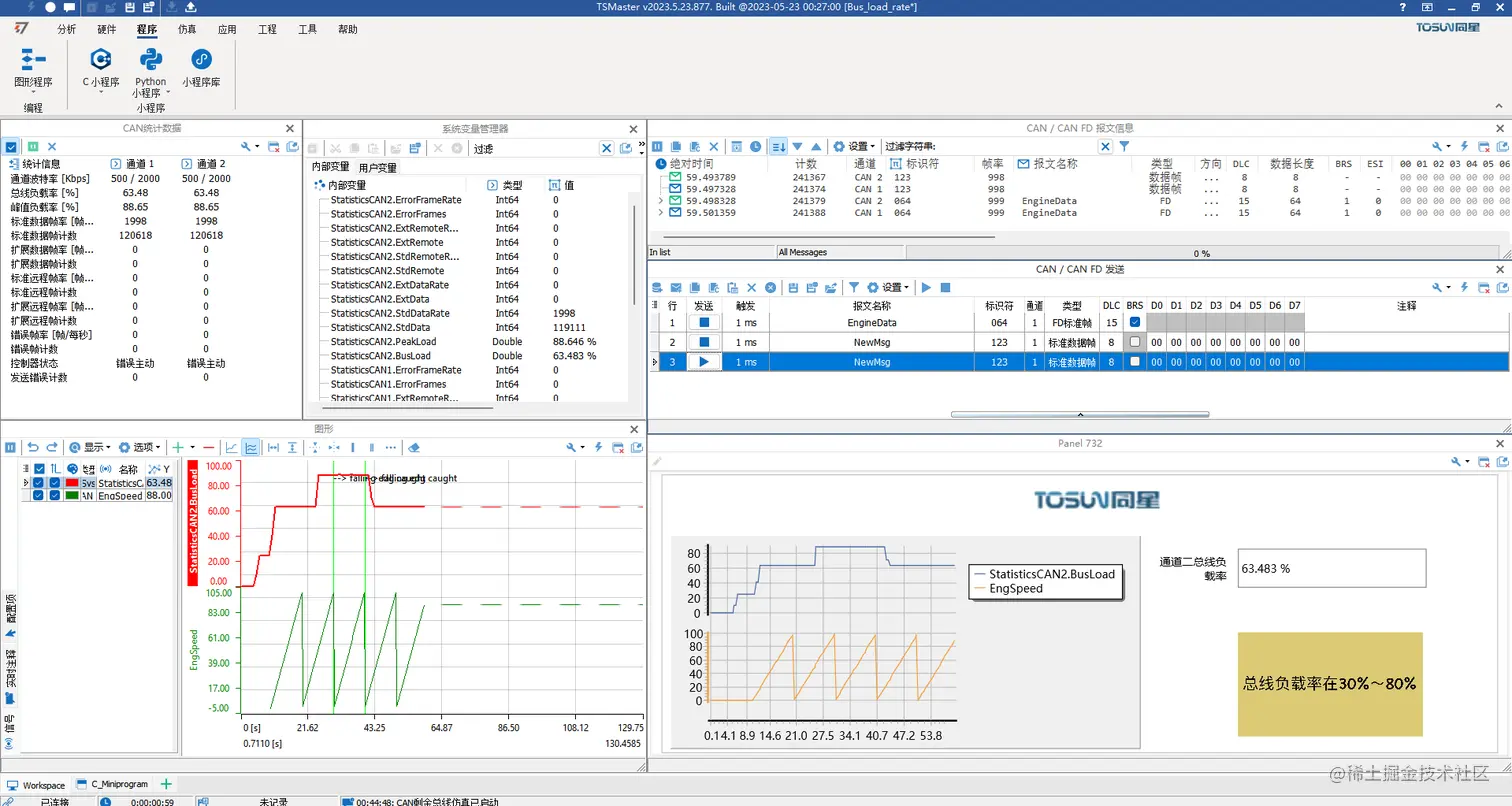Click the eraser clear icon in 图形 toolbar

(x=414, y=447)
